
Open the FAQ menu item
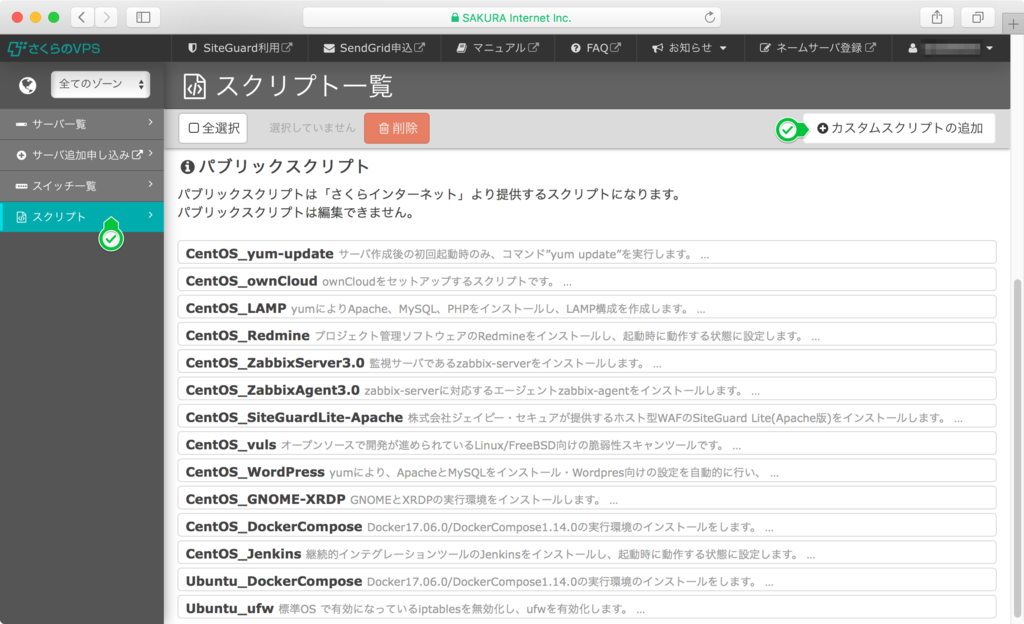click(x=594, y=47)
